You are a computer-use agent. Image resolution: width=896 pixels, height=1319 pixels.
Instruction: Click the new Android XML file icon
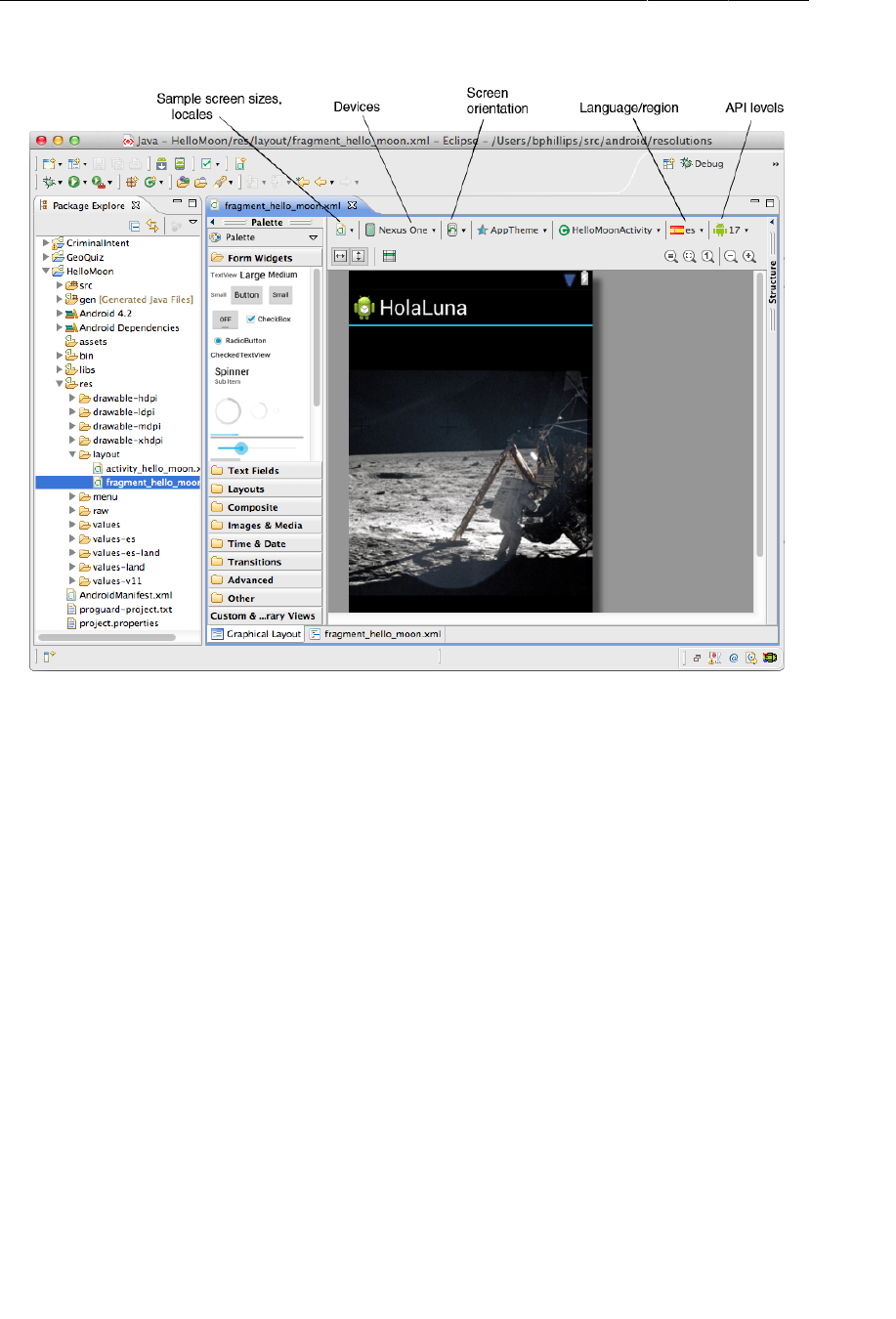pyautogui.click(x=240, y=164)
